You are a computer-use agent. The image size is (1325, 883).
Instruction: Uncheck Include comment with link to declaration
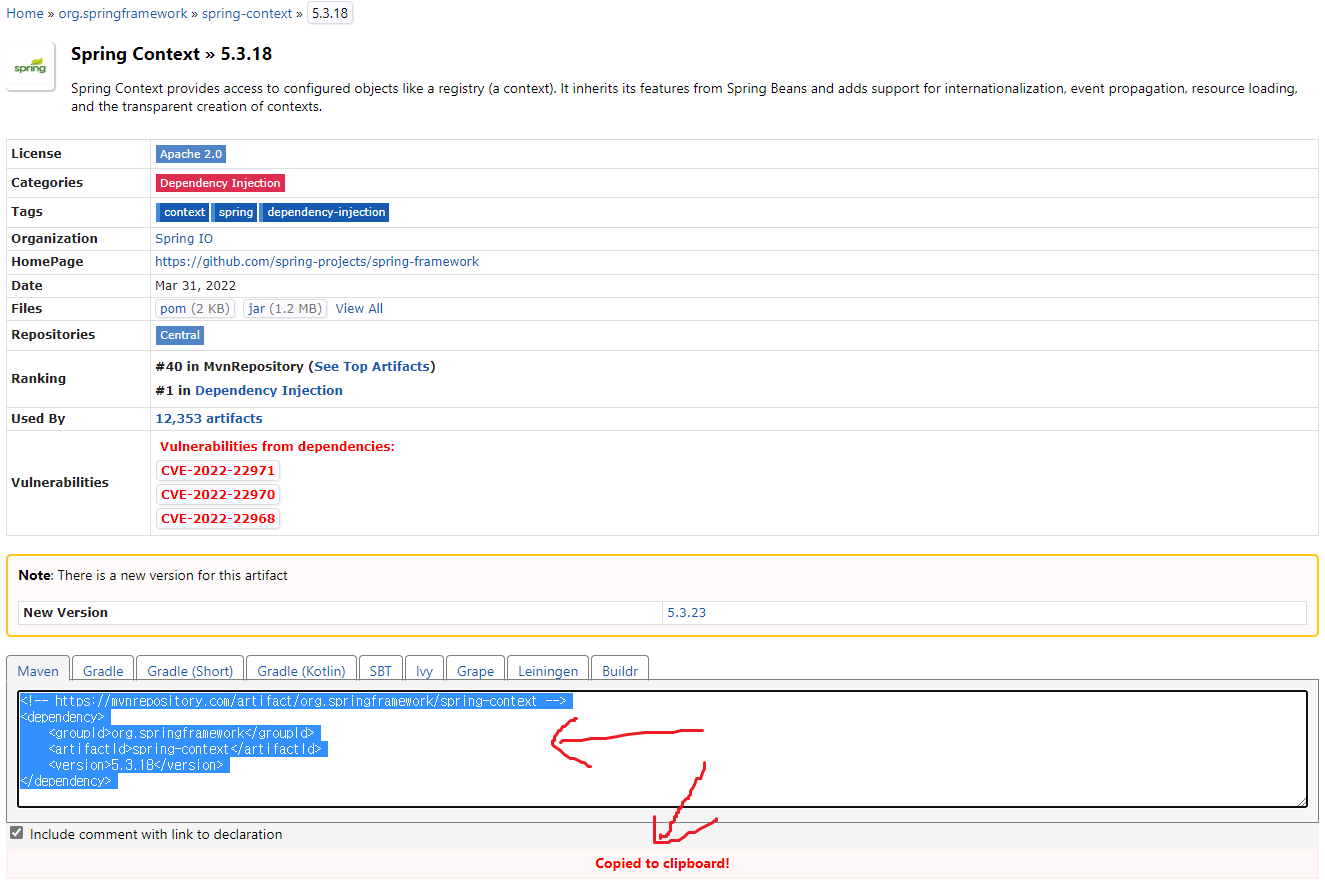[17, 833]
